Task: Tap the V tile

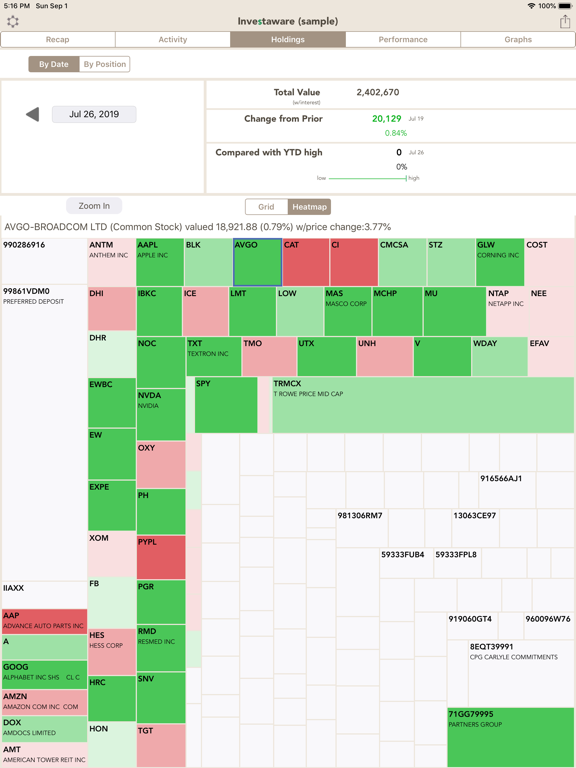Action: click(x=442, y=357)
